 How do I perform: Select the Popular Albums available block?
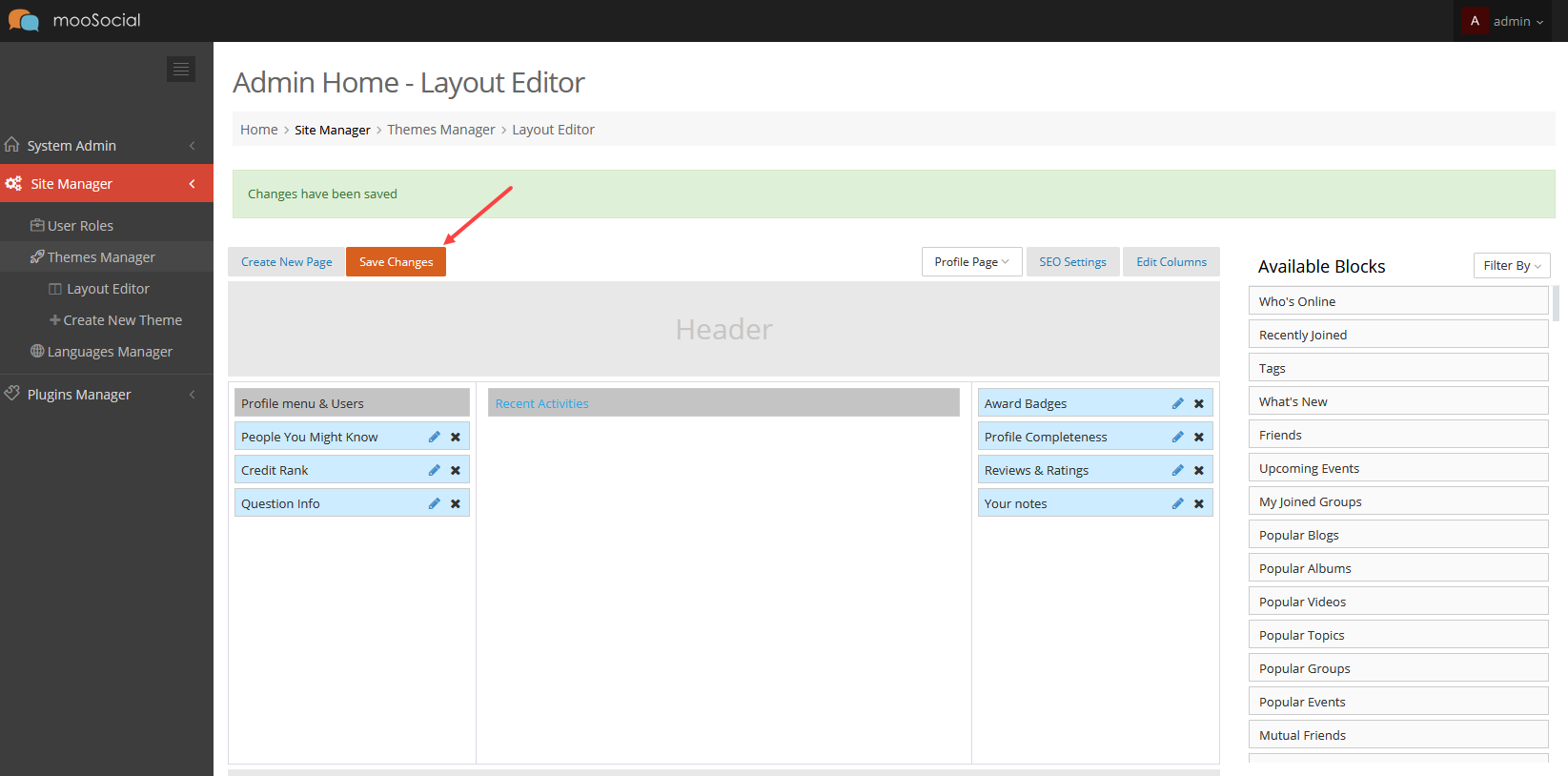[x=1398, y=568]
